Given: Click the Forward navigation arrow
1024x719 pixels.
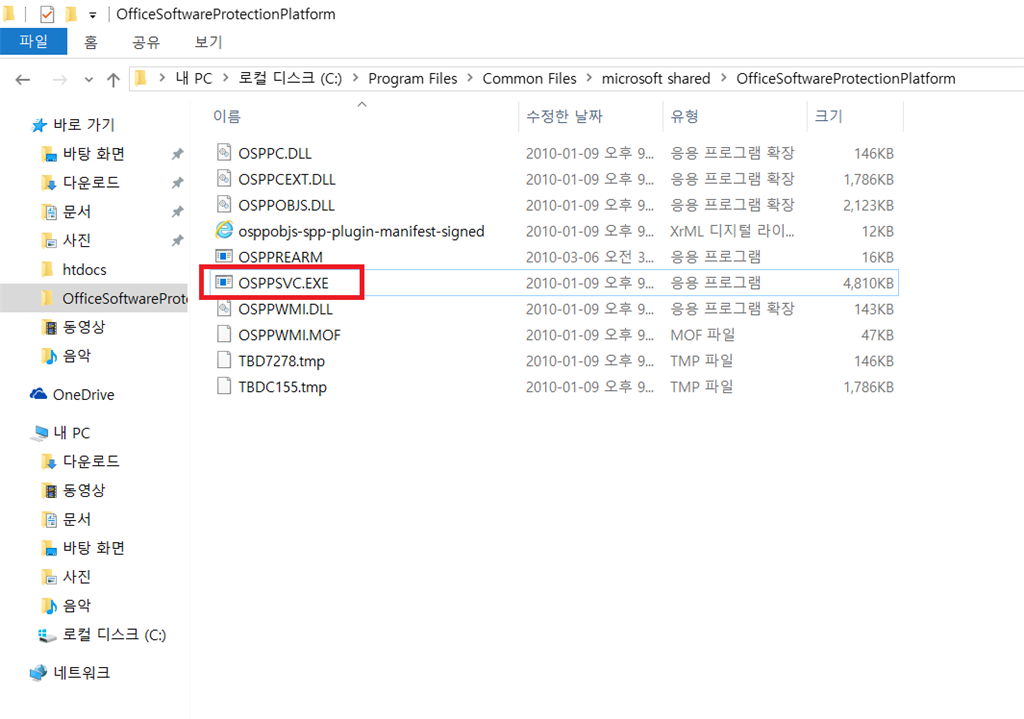Looking at the screenshot, I should coord(59,80).
